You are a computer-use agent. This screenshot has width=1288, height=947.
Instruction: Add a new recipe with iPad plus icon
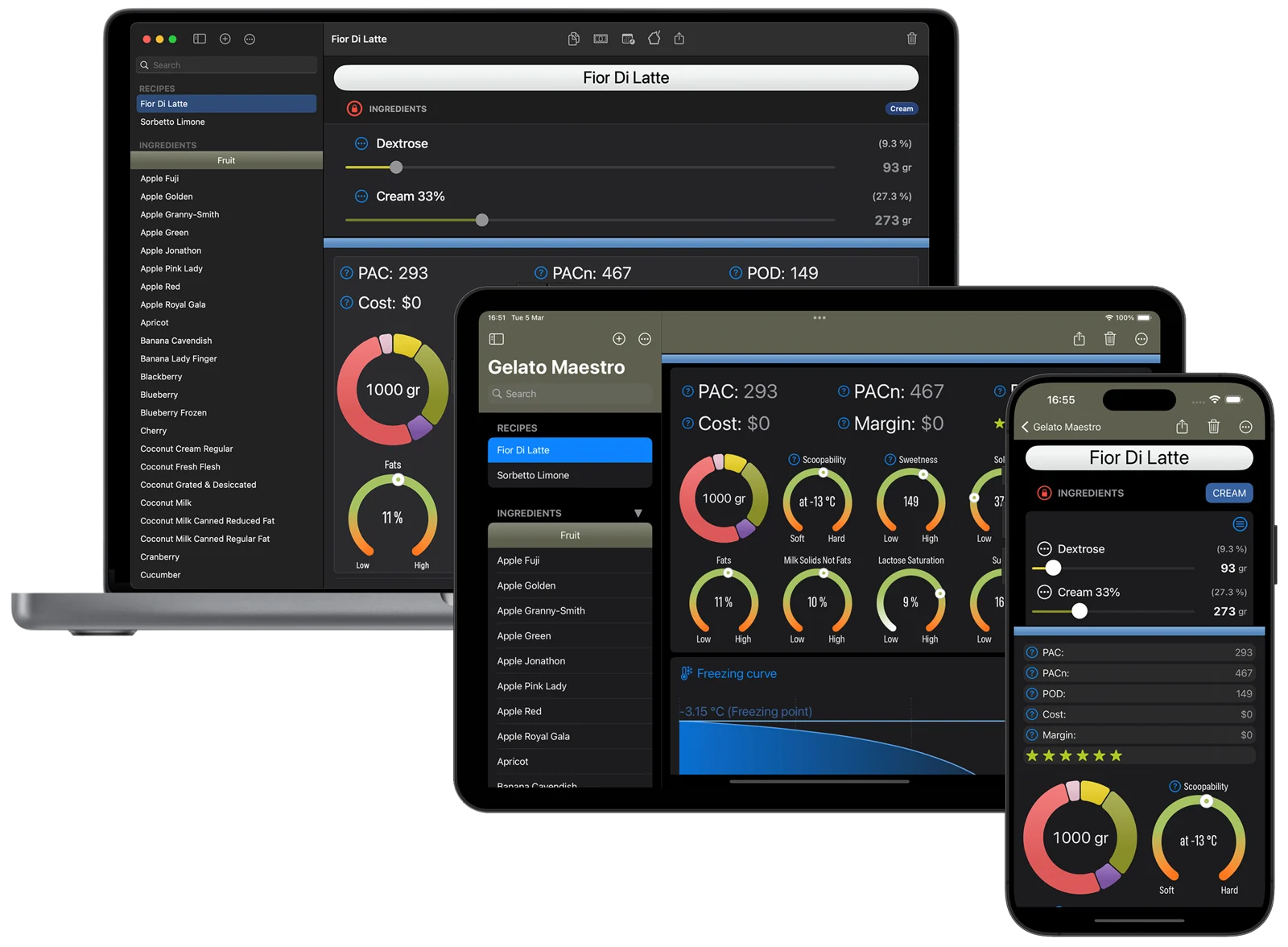619,339
